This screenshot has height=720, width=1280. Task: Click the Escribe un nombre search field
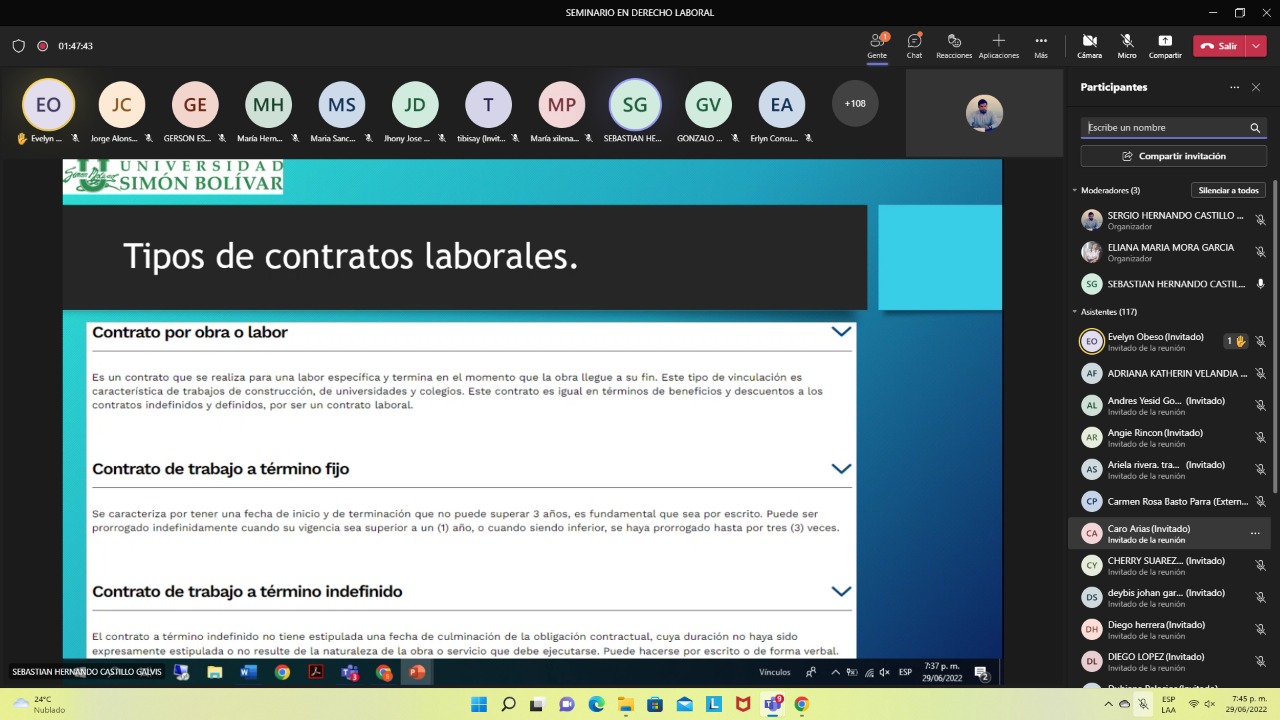[1164, 128]
